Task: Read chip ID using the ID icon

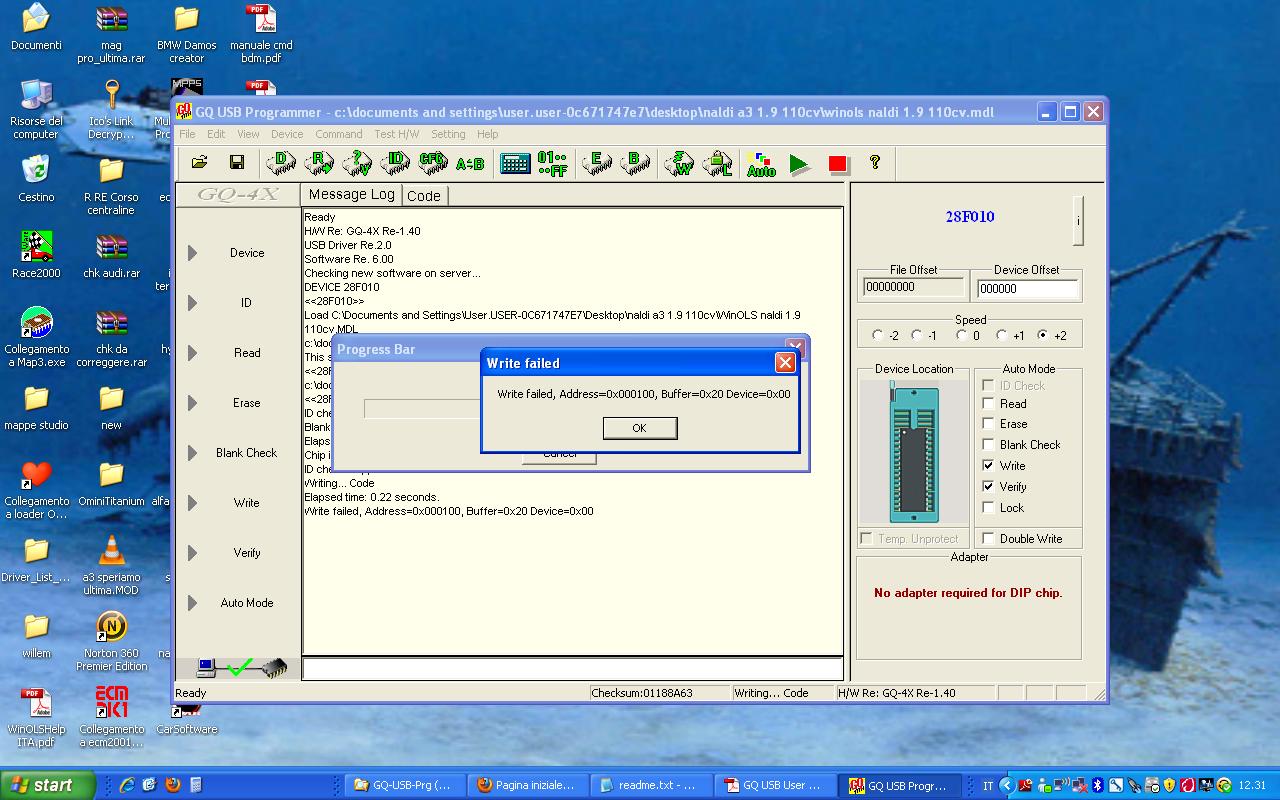Action: point(395,163)
